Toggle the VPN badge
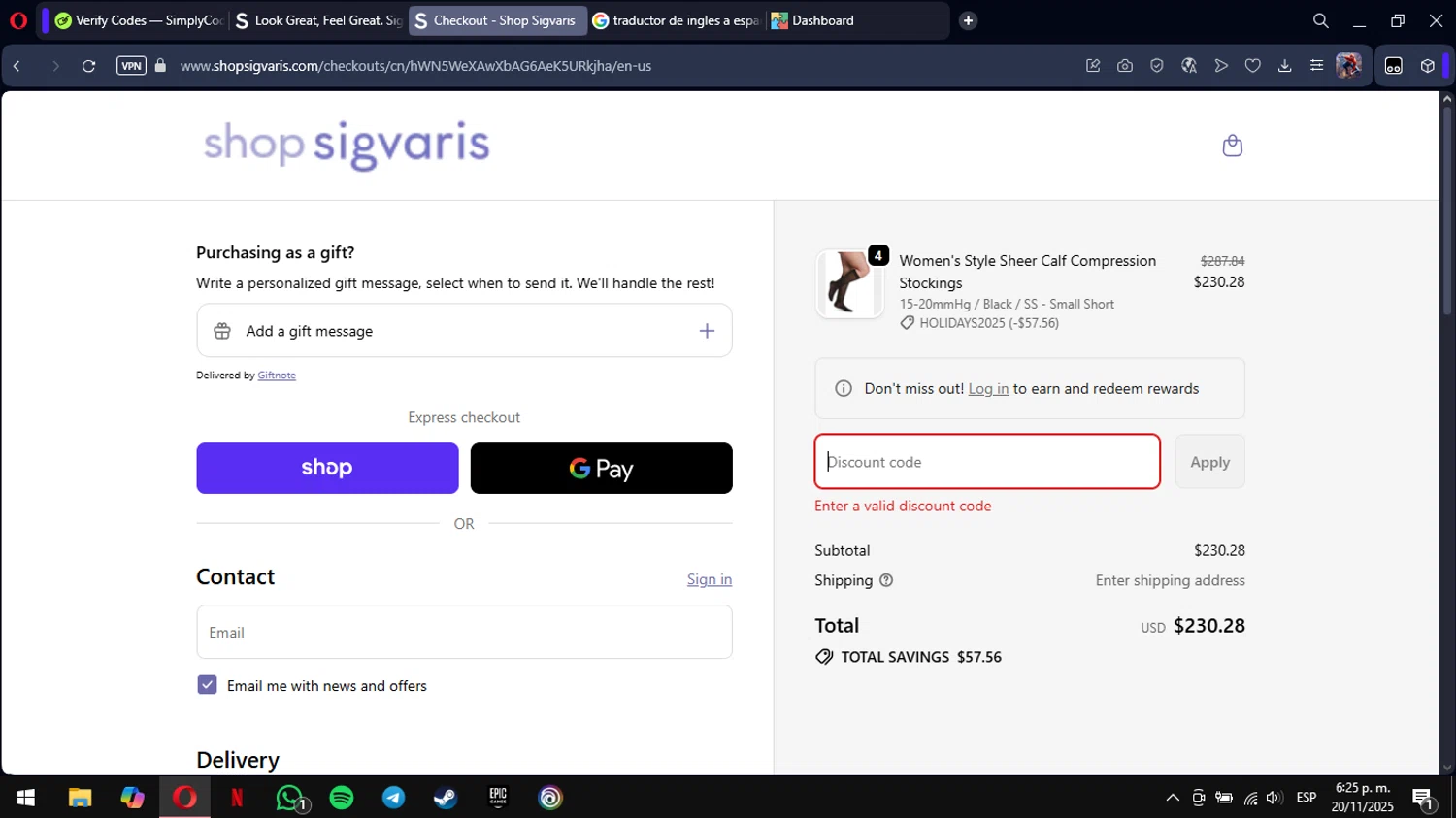 pos(131,66)
